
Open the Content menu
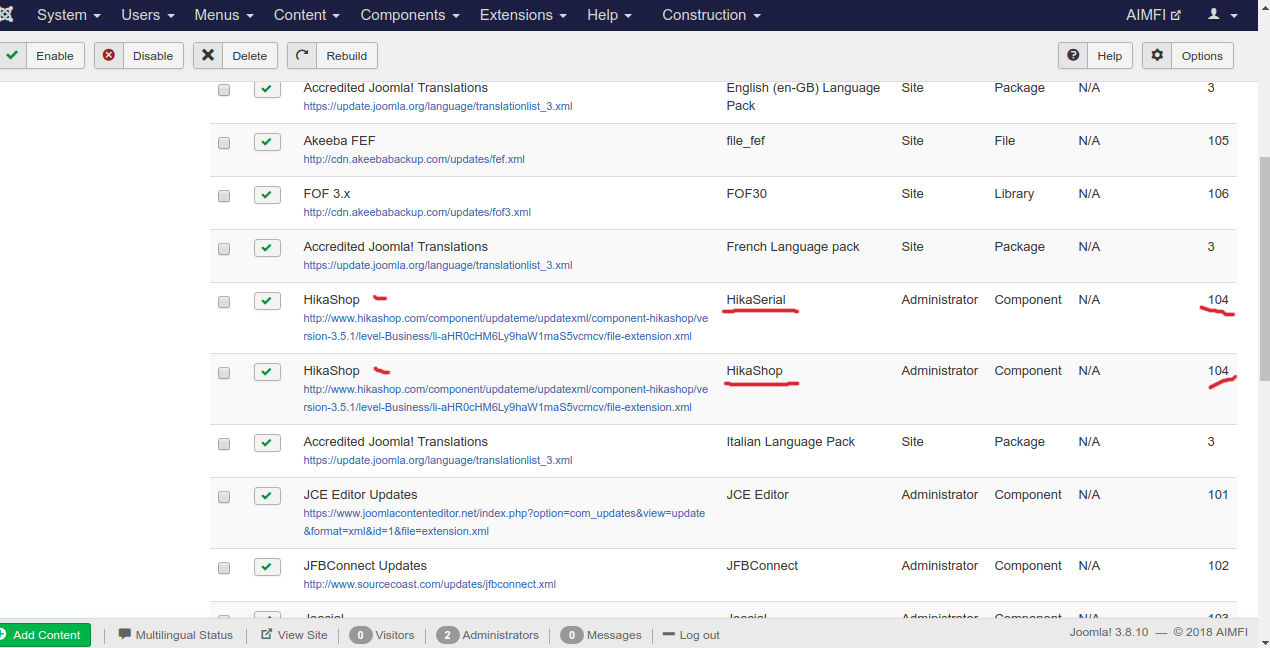pos(307,15)
